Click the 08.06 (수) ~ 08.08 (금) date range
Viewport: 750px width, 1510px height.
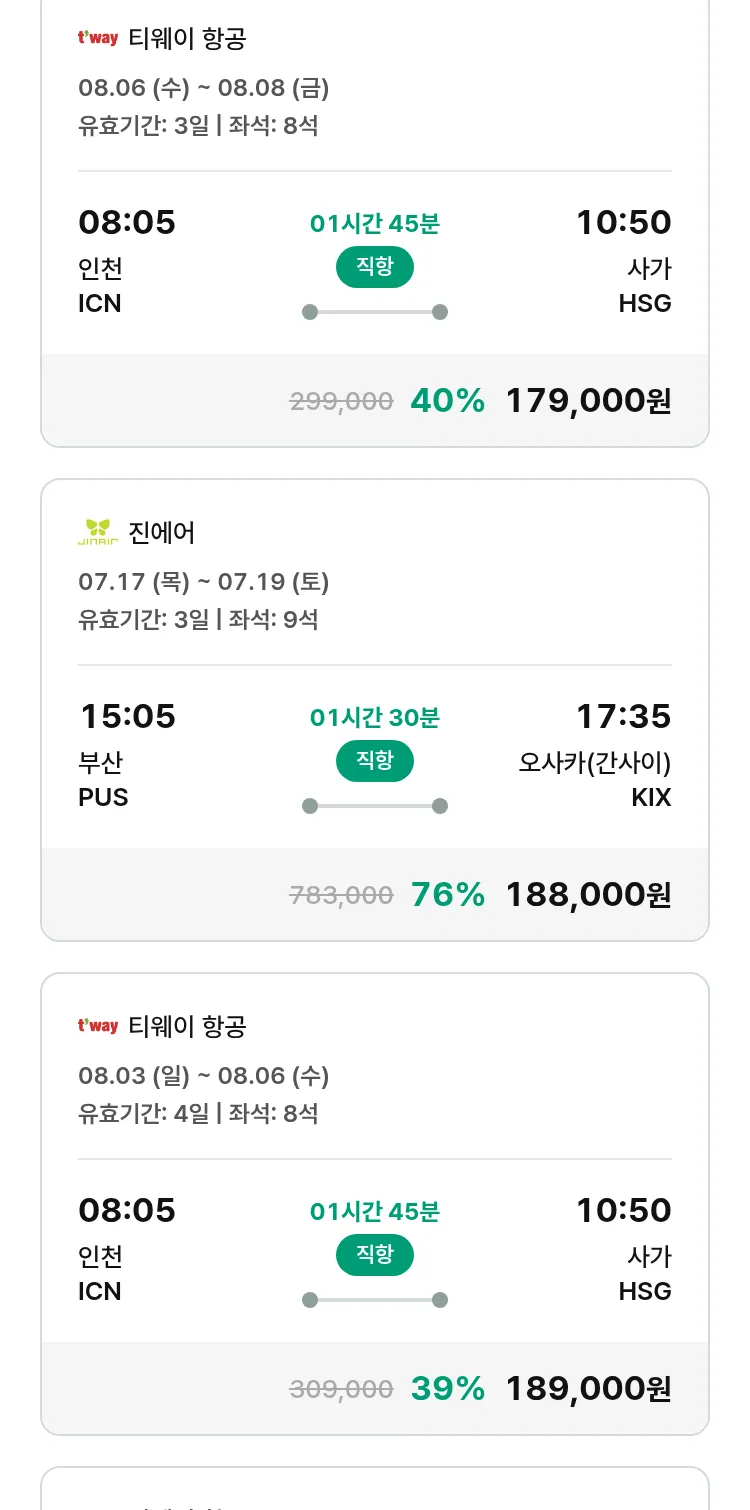tap(204, 88)
